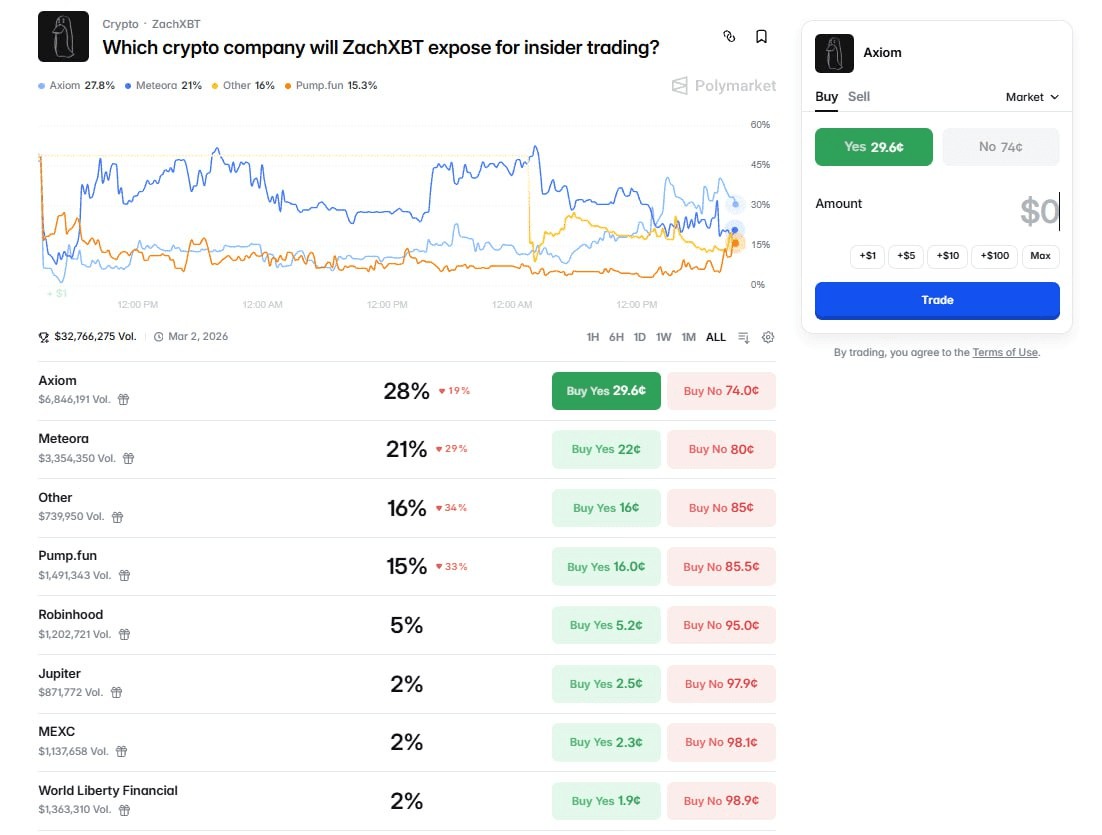
Task: Click the gift icon beside Robinhood volume
Action: coord(125,634)
